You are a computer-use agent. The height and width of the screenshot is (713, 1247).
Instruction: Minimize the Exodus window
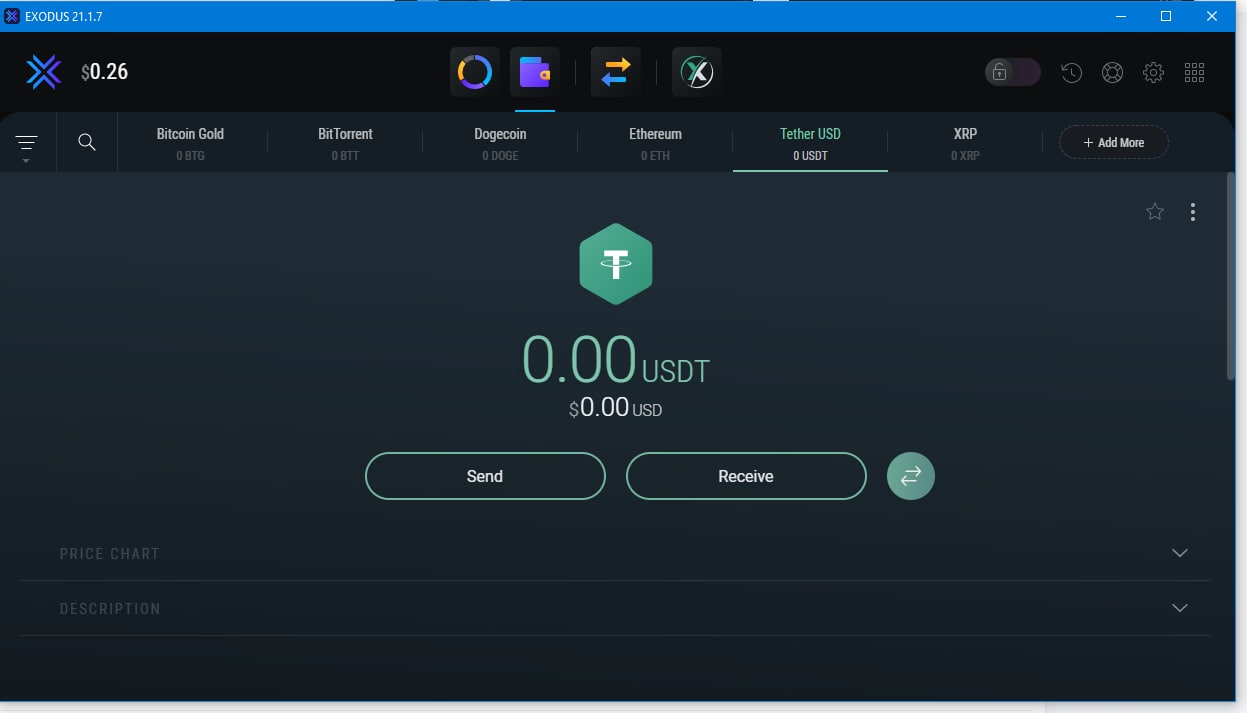tap(1120, 16)
